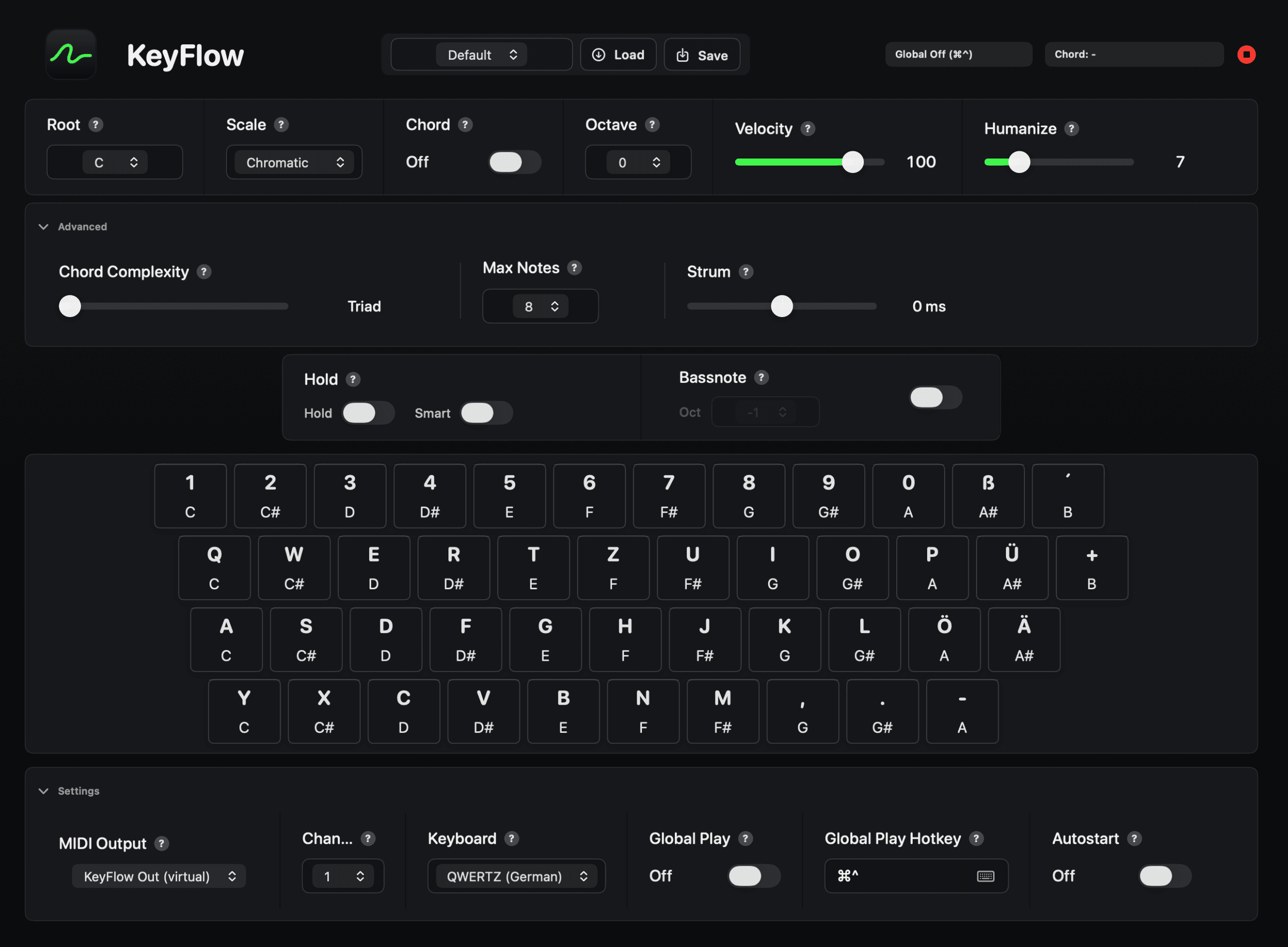Click the Humanize slider handle
Image resolution: width=1288 pixels, height=947 pixels.
click(x=1019, y=162)
